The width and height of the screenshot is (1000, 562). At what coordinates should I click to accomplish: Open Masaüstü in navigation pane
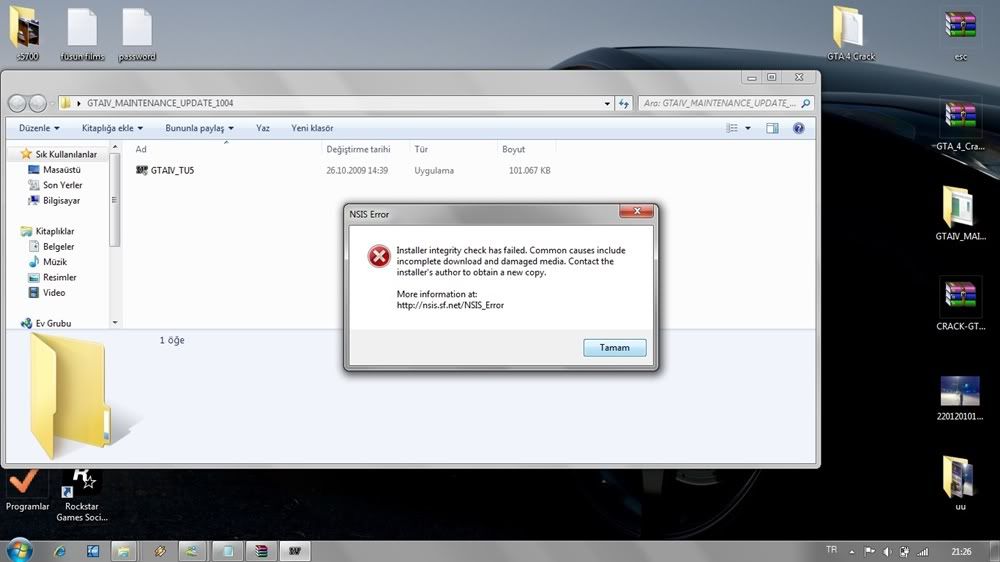pos(55,170)
